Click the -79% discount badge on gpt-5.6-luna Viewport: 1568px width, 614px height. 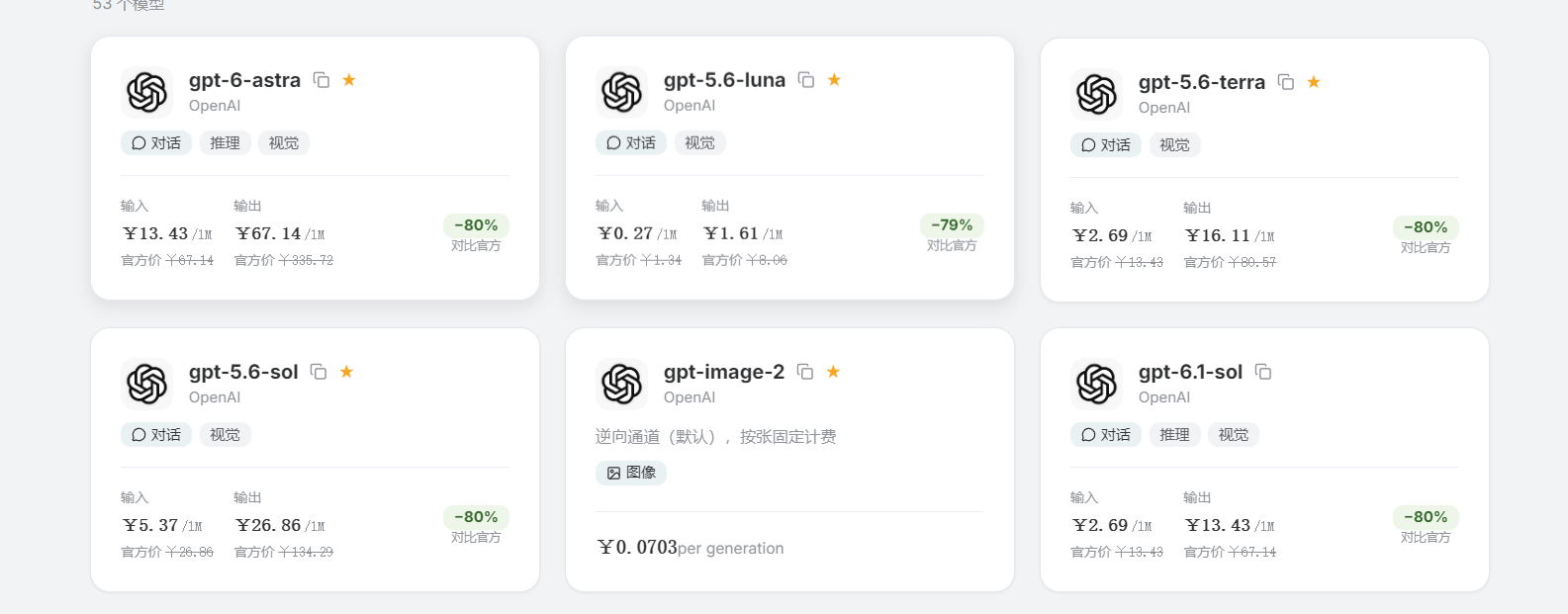tap(952, 225)
